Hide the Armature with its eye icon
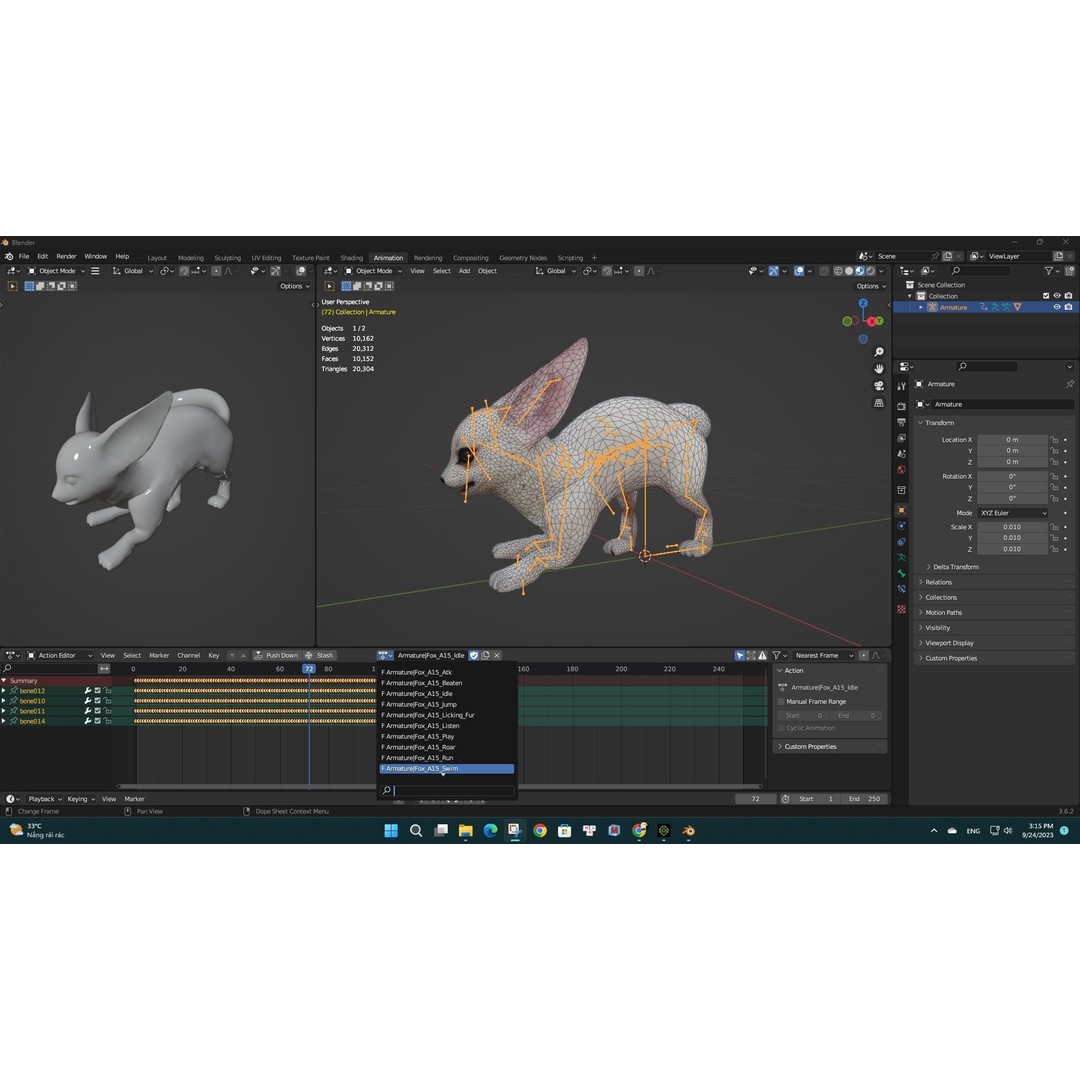 pos(1057,307)
